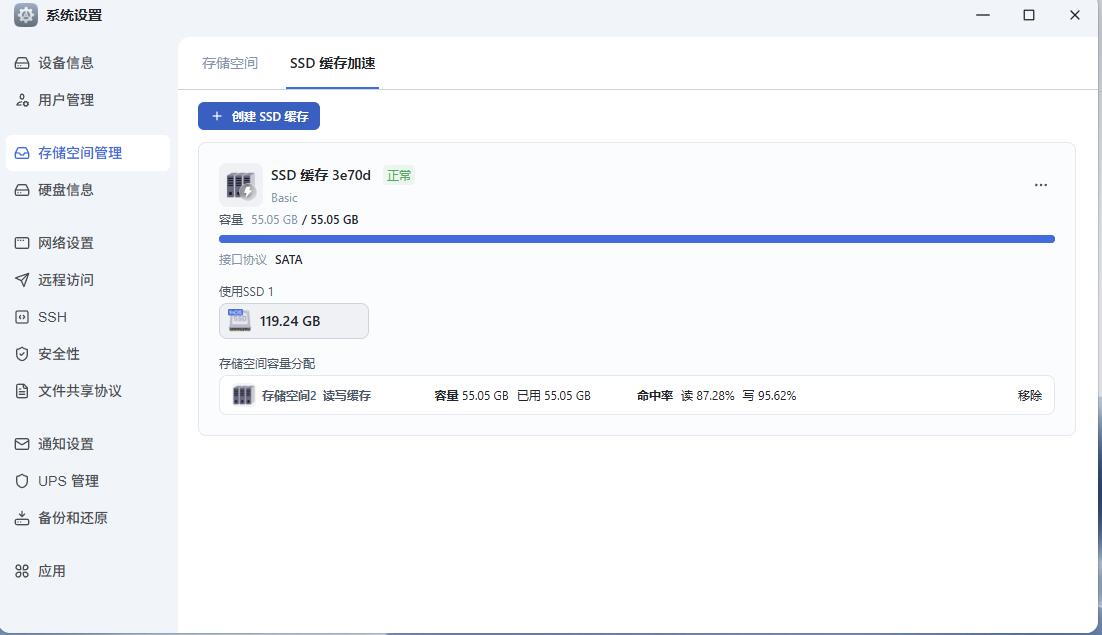The image size is (1102, 635).
Task: Click the 应用 apps grid icon
Action: click(22, 571)
